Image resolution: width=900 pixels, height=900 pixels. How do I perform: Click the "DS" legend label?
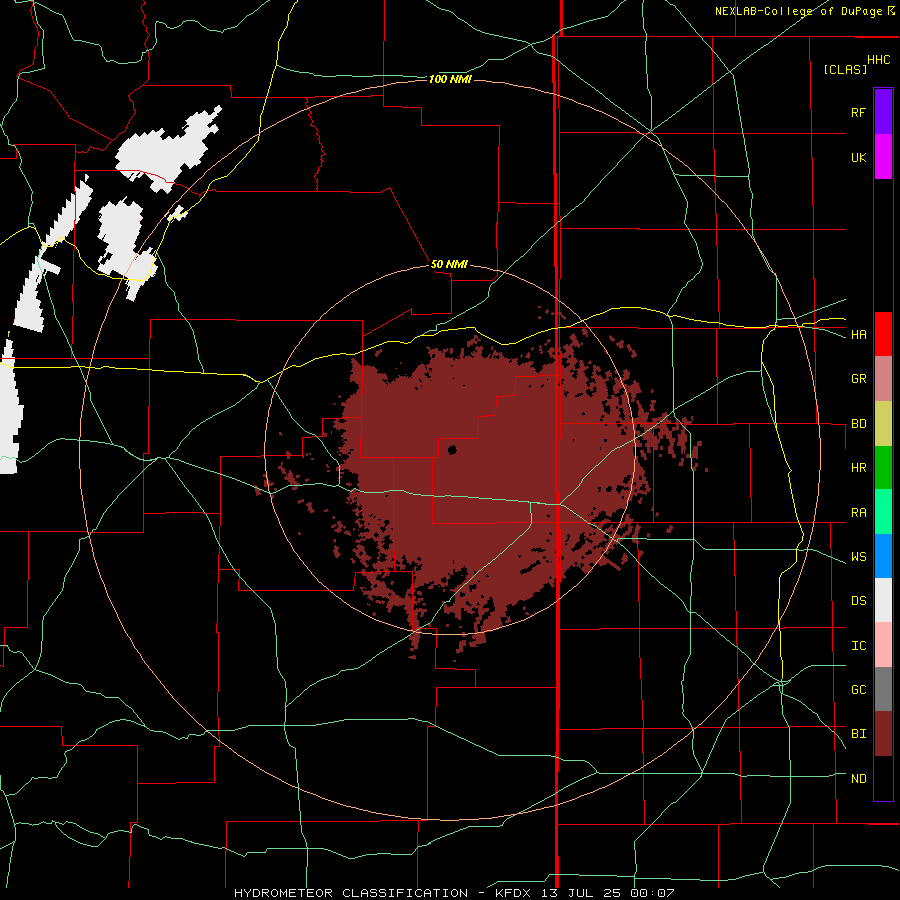tap(858, 601)
